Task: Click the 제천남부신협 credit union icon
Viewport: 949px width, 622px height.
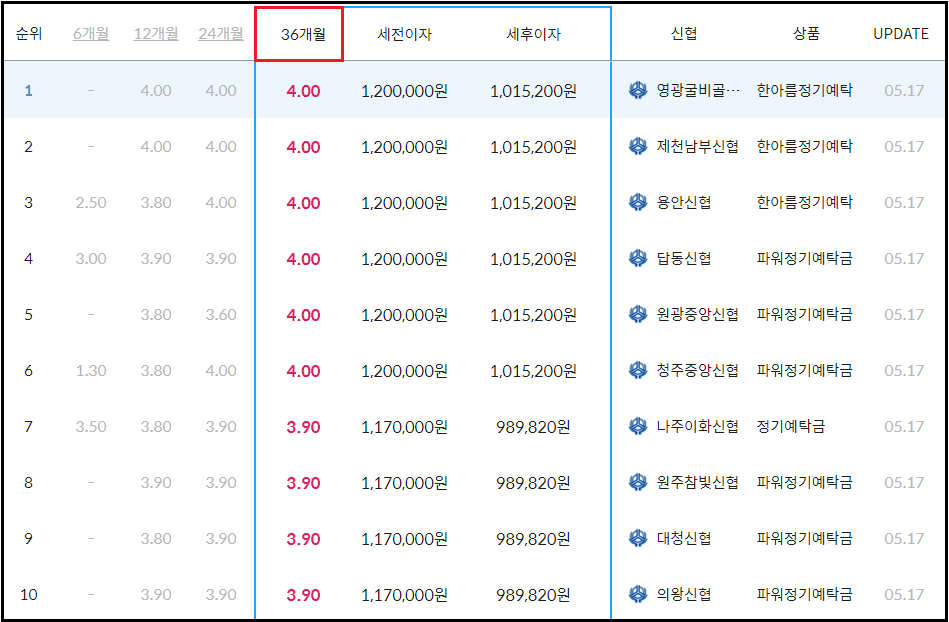Action: 636,146
